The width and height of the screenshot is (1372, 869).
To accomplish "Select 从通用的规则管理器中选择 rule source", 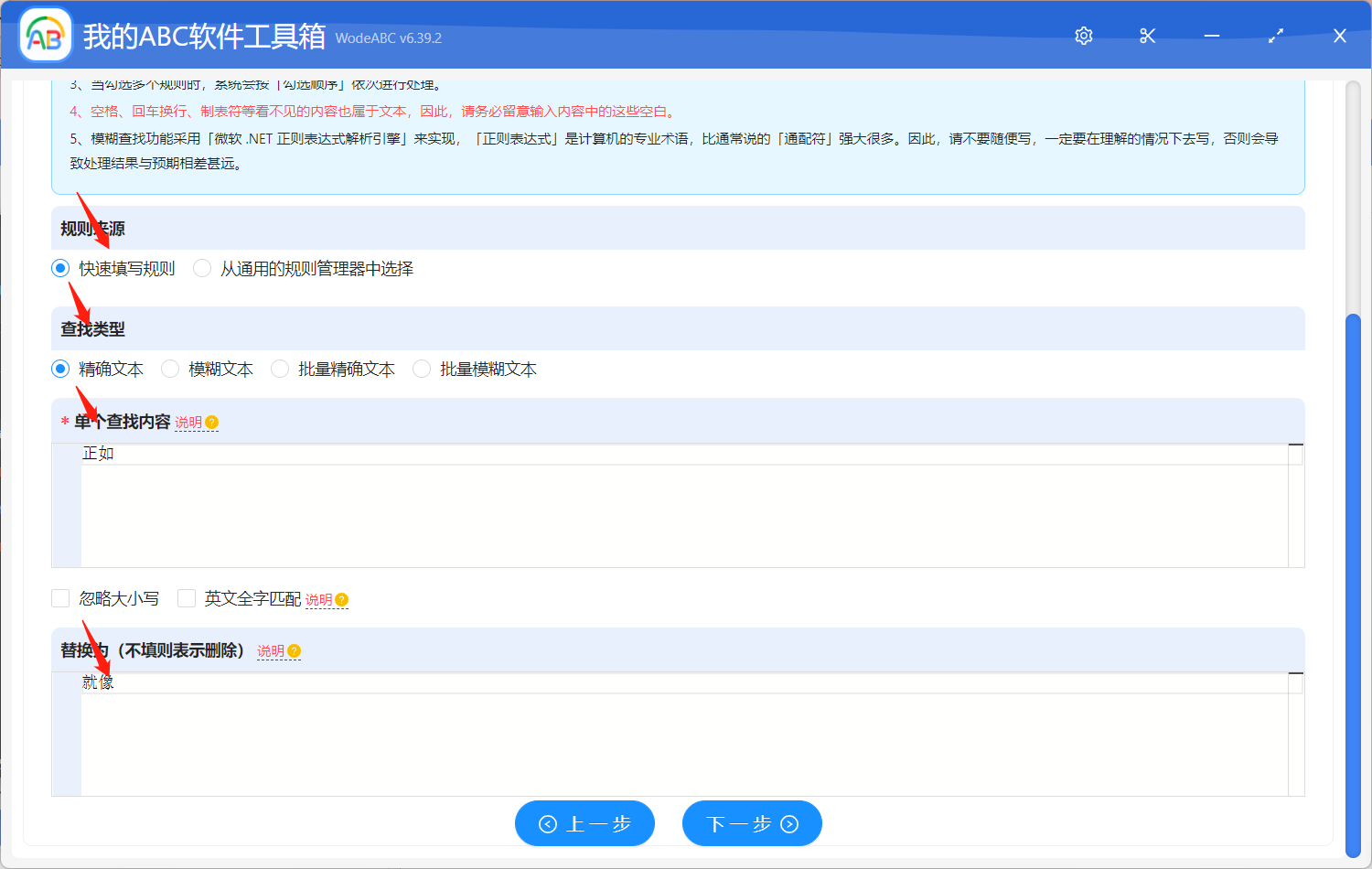I will click(x=201, y=268).
